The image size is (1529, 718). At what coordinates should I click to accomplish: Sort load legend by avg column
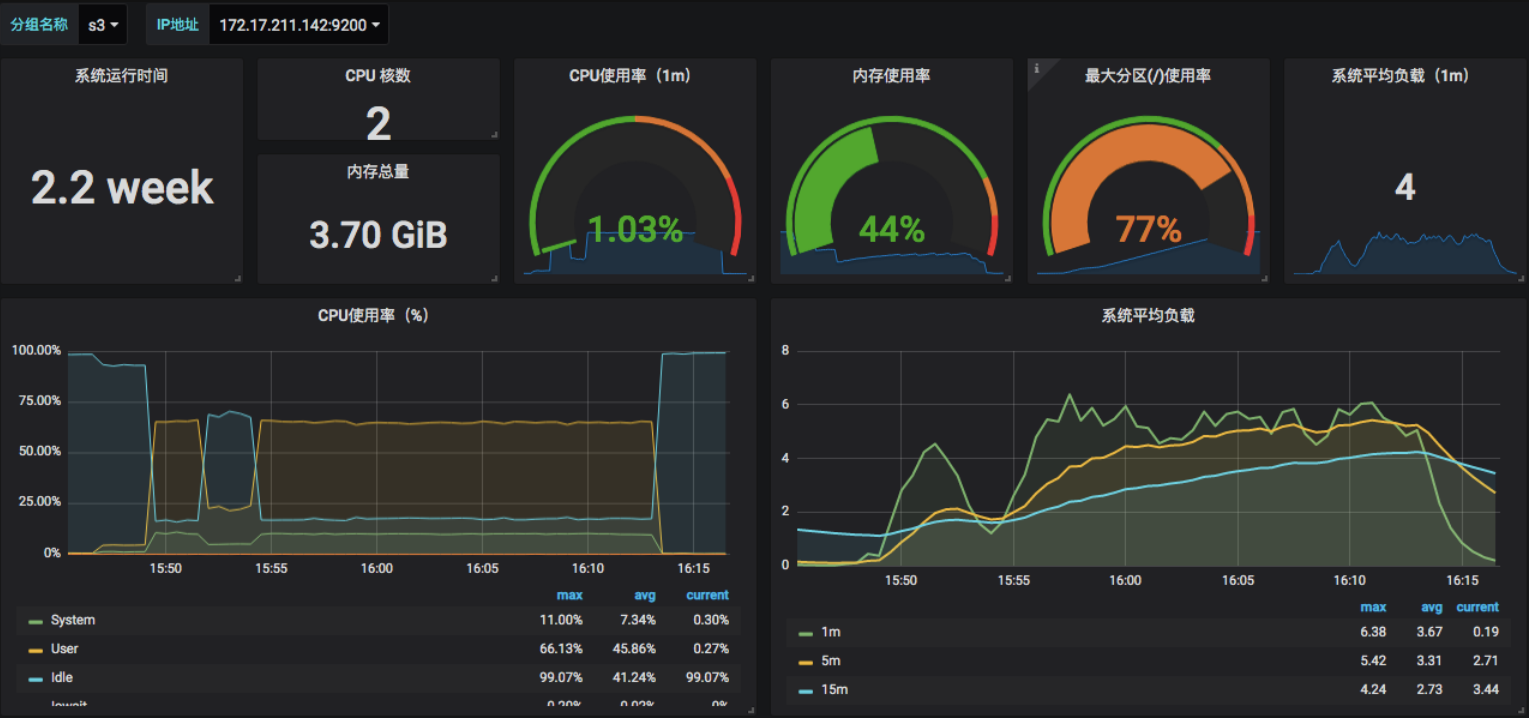(1432, 607)
